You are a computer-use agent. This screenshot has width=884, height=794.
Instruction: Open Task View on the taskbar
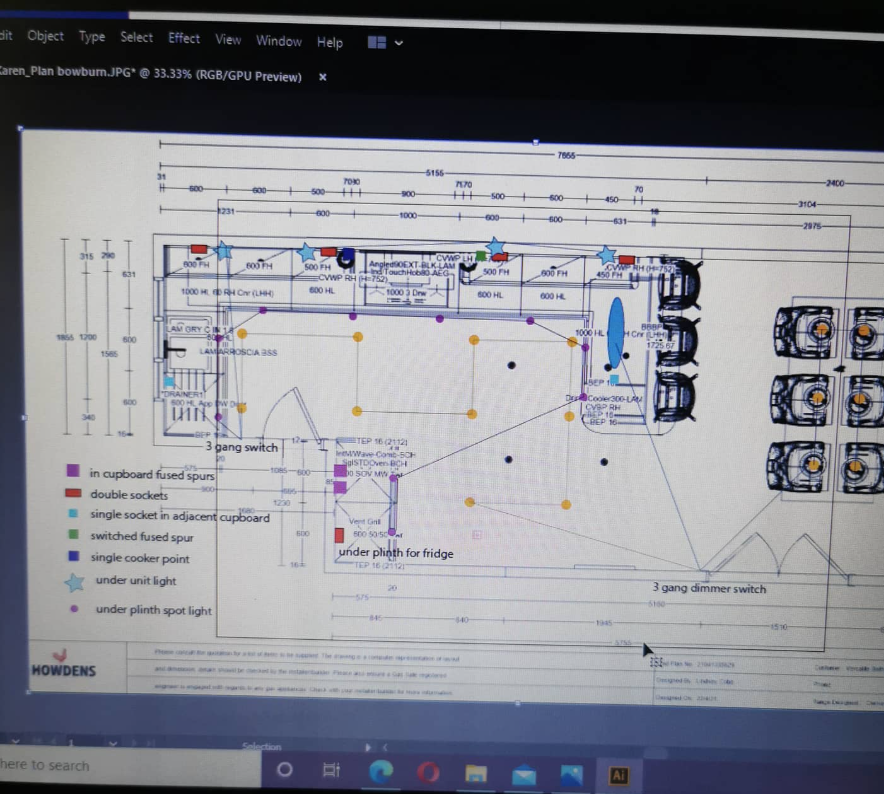(332, 771)
